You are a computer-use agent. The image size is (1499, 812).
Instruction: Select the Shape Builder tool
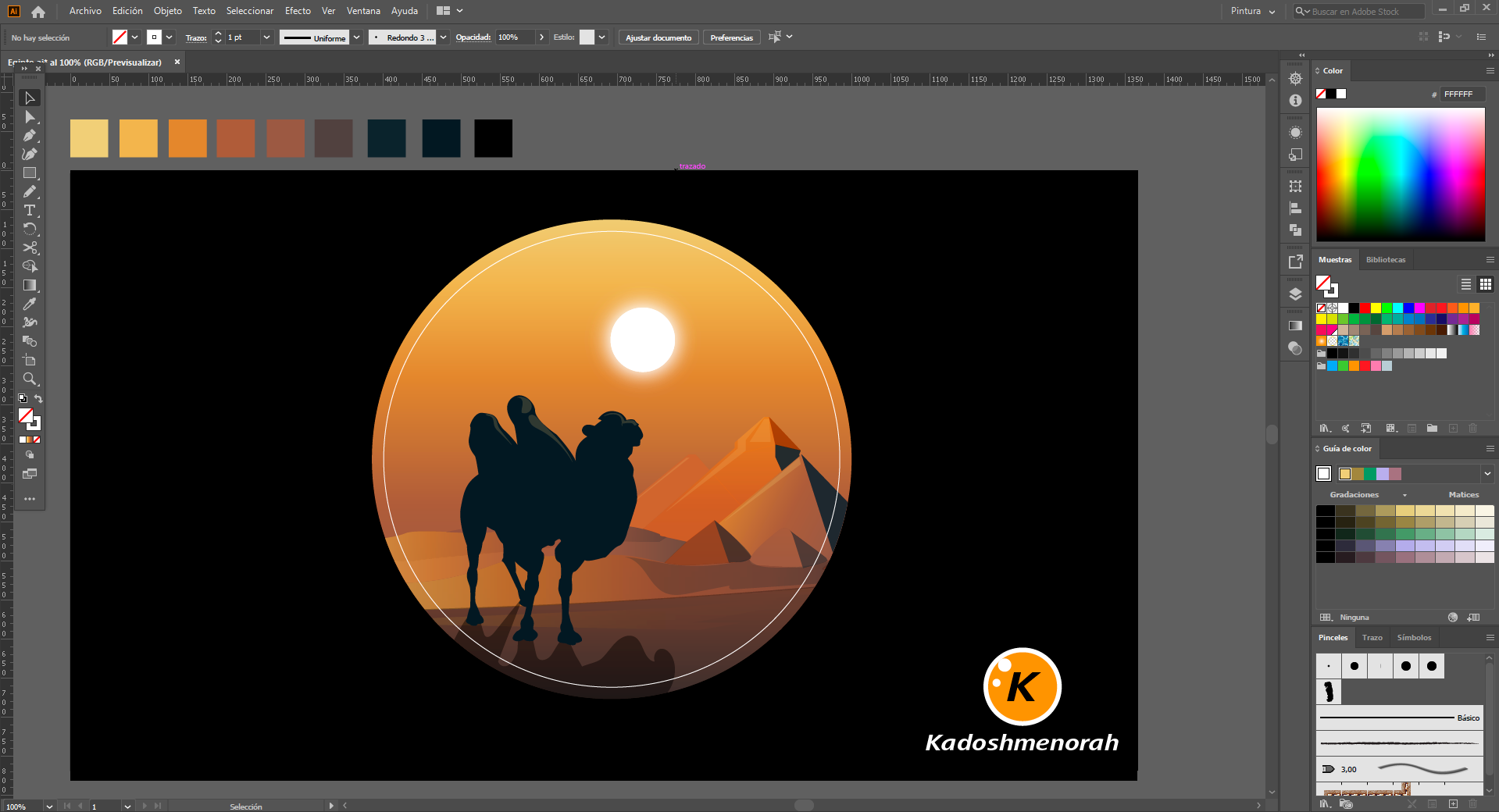click(x=30, y=266)
